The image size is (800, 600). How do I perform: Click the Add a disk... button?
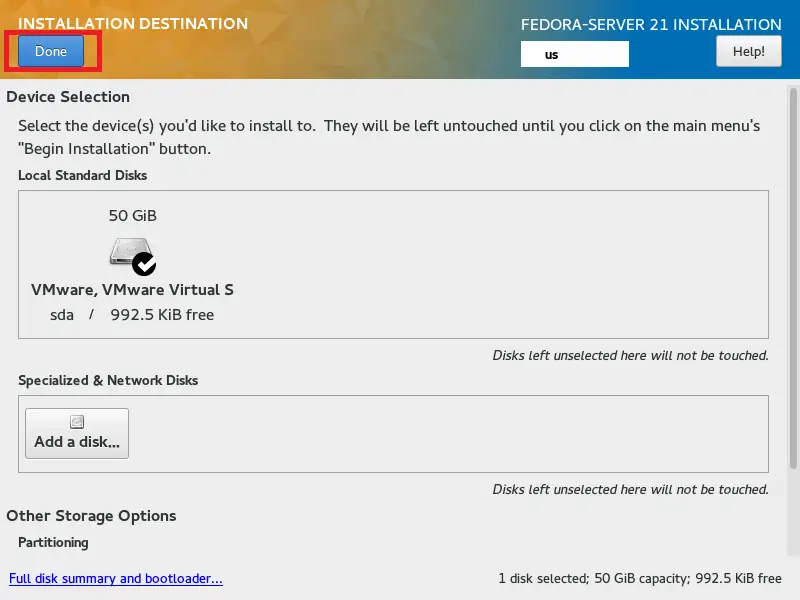point(77,433)
